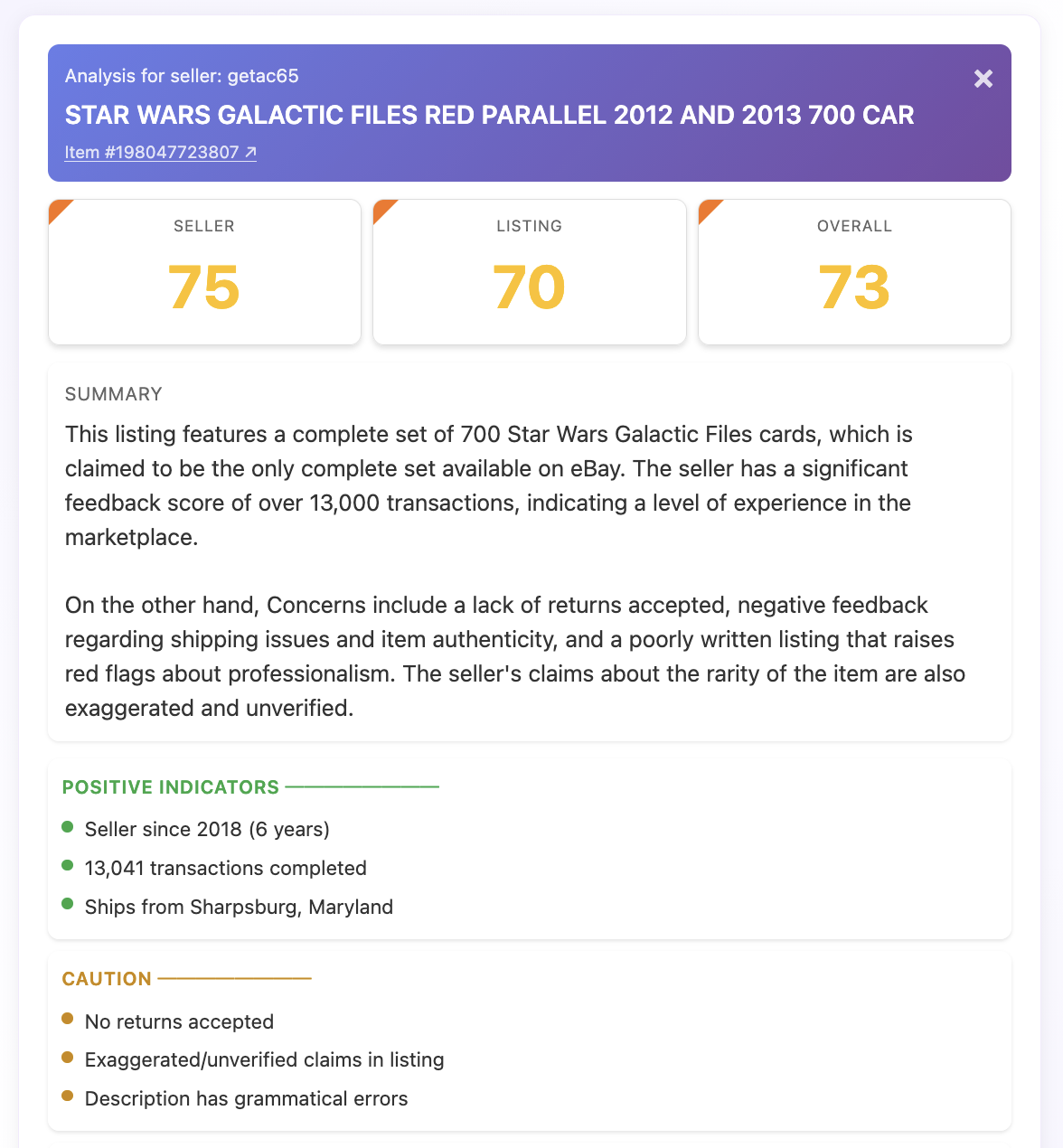Click the orange corner ribbon on the LISTING card

383,209
